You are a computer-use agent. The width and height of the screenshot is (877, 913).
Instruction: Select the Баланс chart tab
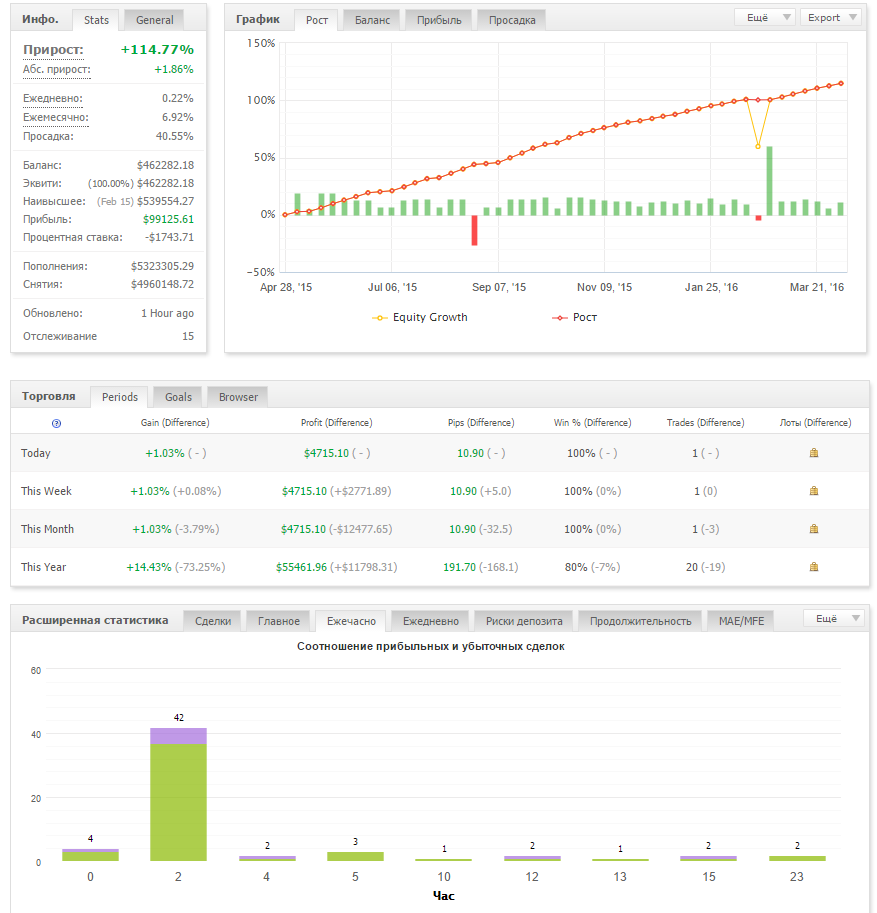pyautogui.click(x=372, y=20)
